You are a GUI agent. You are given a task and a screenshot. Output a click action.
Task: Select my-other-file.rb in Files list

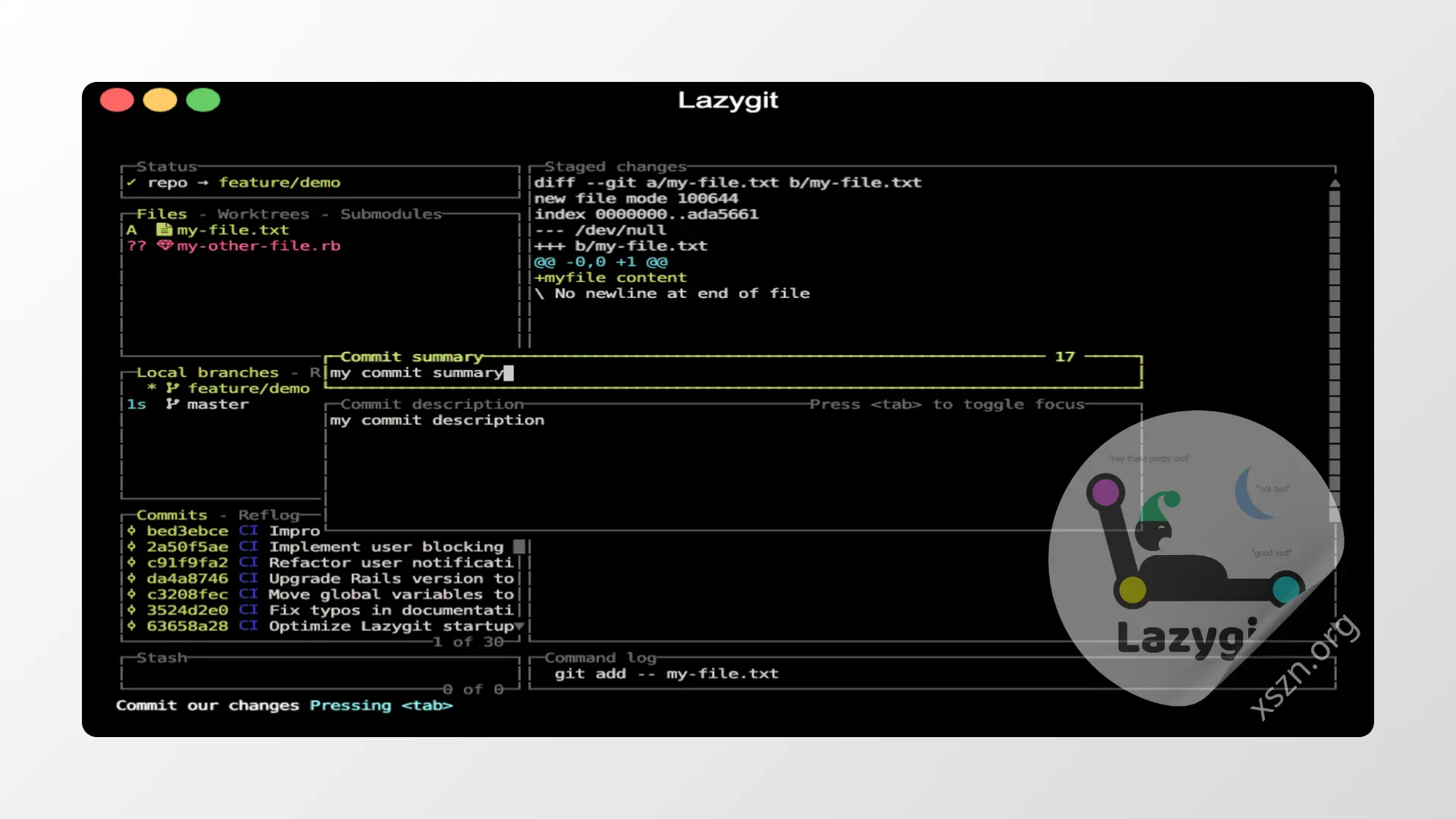[x=320, y=246]
